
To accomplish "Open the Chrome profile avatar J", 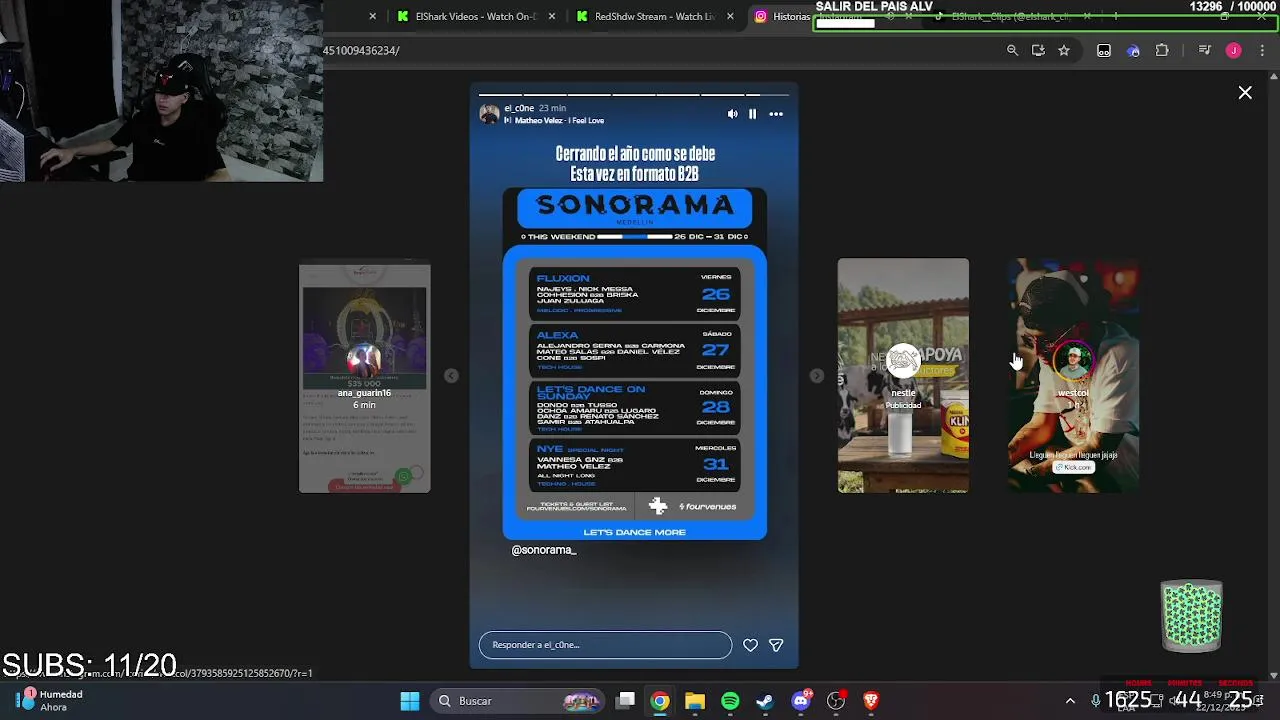I will click(1233, 50).
